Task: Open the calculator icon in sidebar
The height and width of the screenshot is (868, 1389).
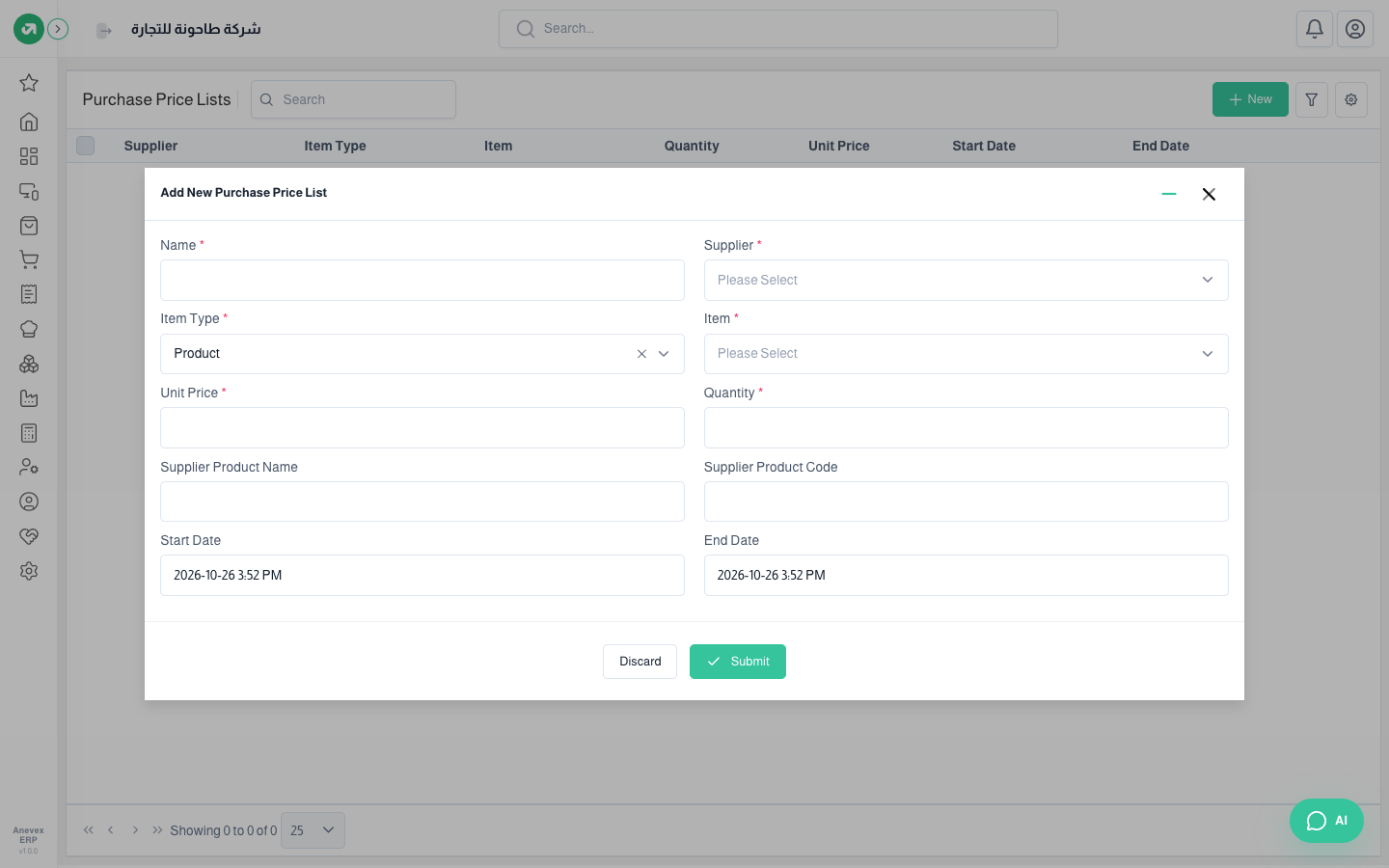Action: point(29,433)
